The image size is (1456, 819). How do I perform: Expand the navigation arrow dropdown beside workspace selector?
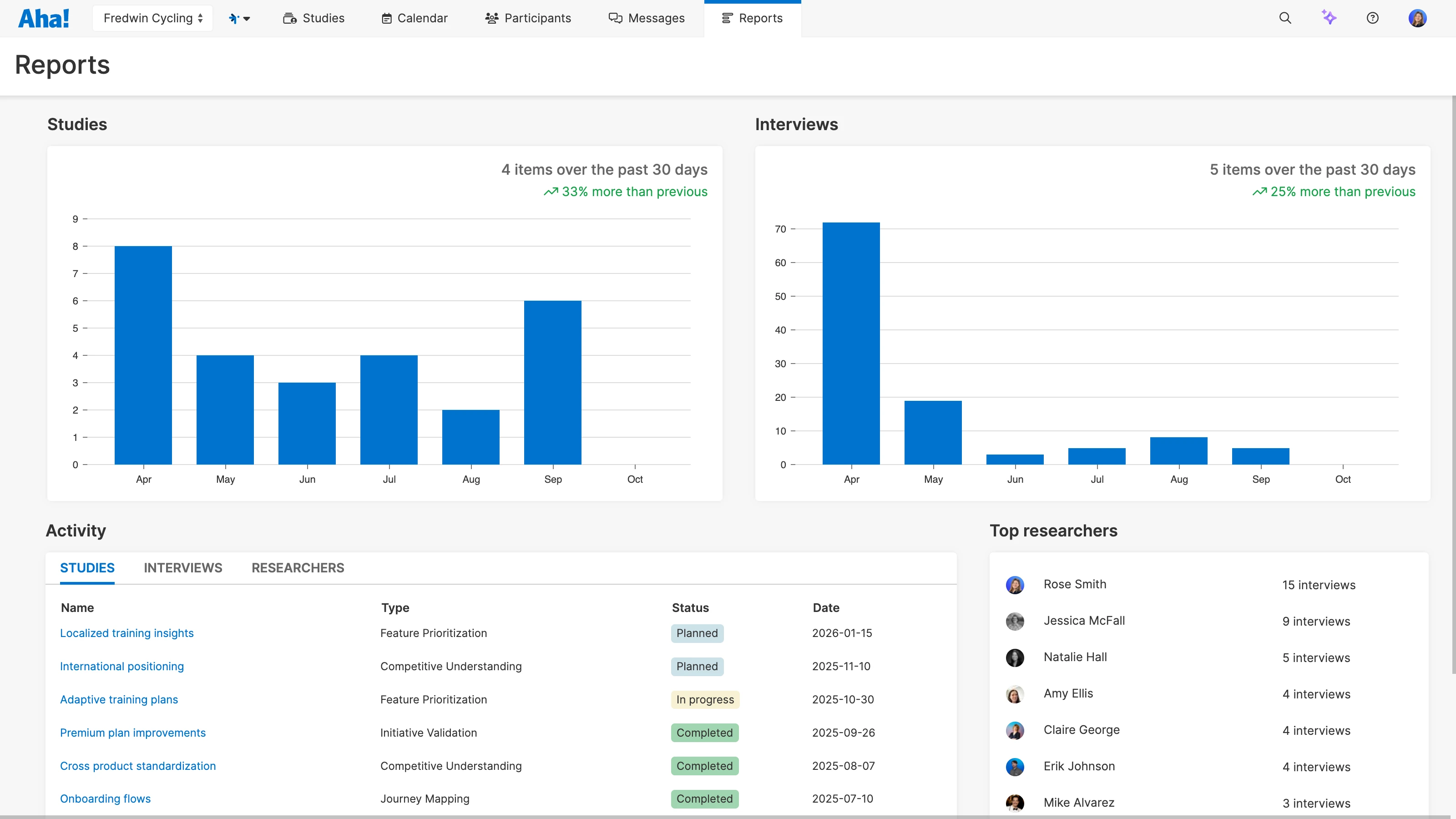tap(247, 18)
